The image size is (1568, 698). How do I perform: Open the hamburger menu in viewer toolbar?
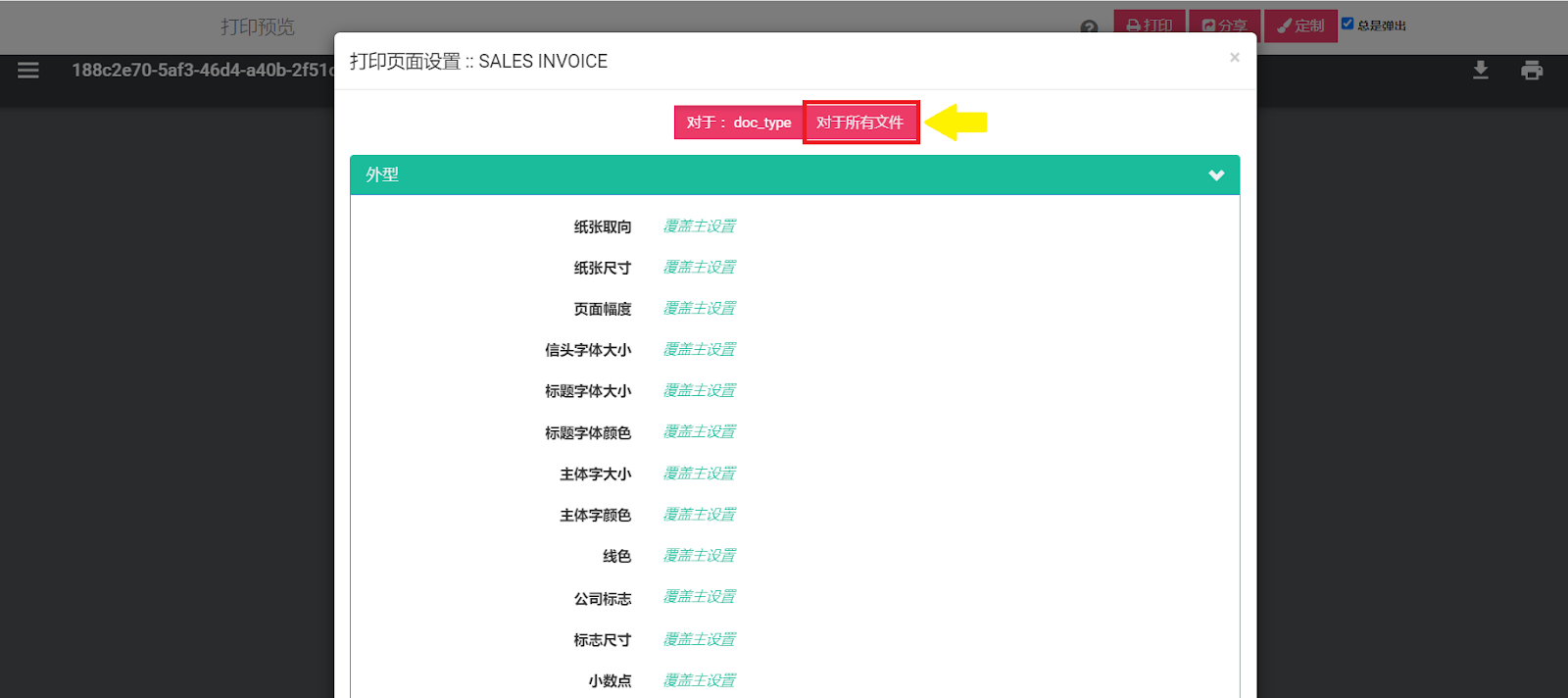coord(28,71)
